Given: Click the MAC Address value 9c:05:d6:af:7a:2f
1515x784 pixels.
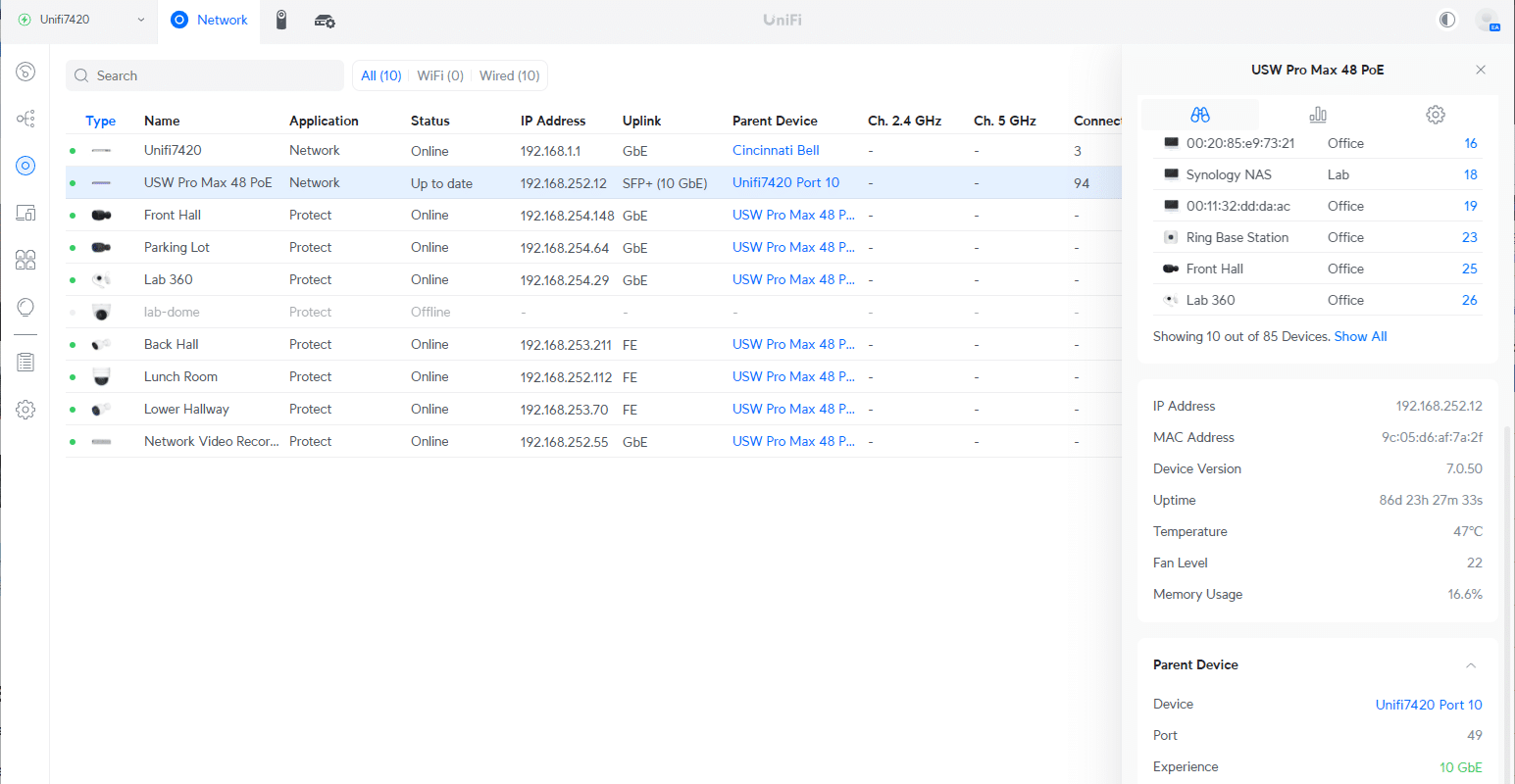Looking at the screenshot, I should [1432, 437].
